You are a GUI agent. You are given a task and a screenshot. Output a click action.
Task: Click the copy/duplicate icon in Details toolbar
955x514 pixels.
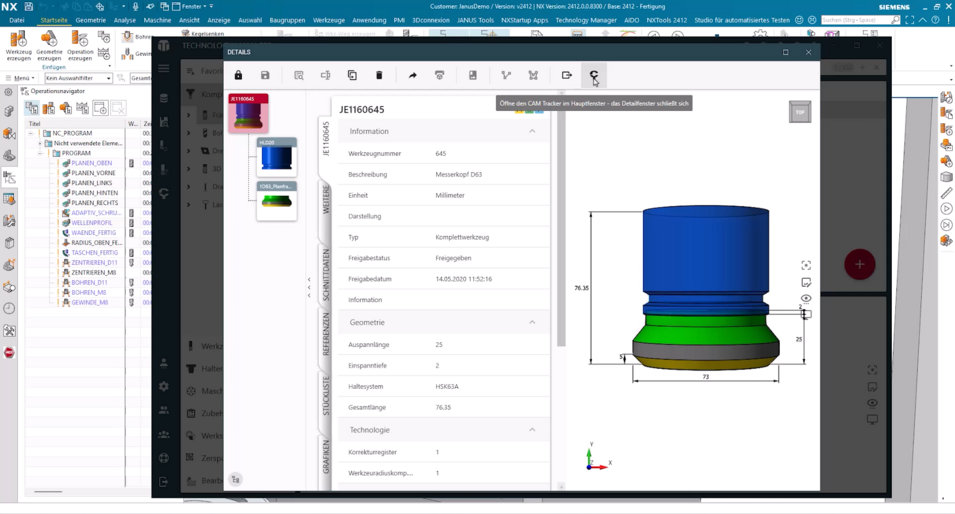point(352,75)
